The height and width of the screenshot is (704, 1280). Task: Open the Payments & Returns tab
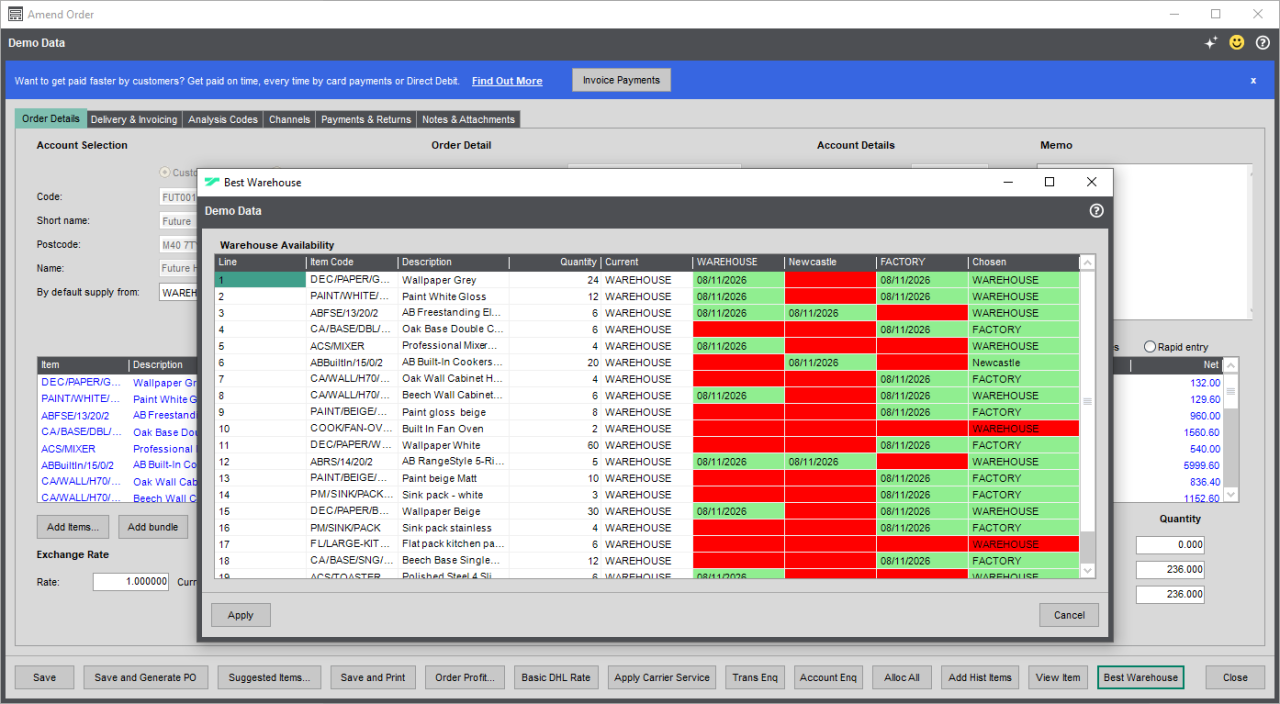[x=366, y=119]
